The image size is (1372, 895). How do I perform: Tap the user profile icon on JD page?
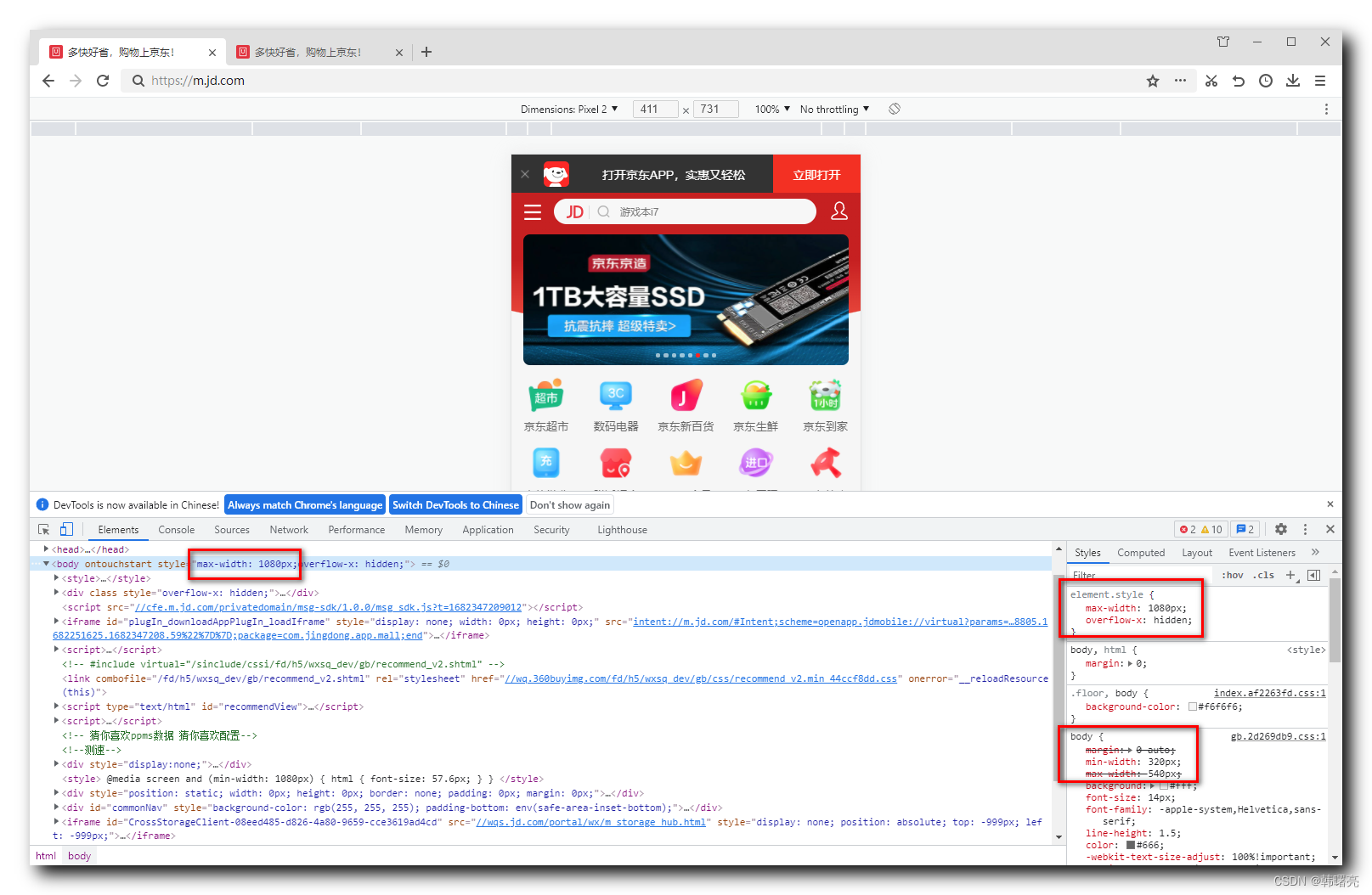click(x=839, y=211)
